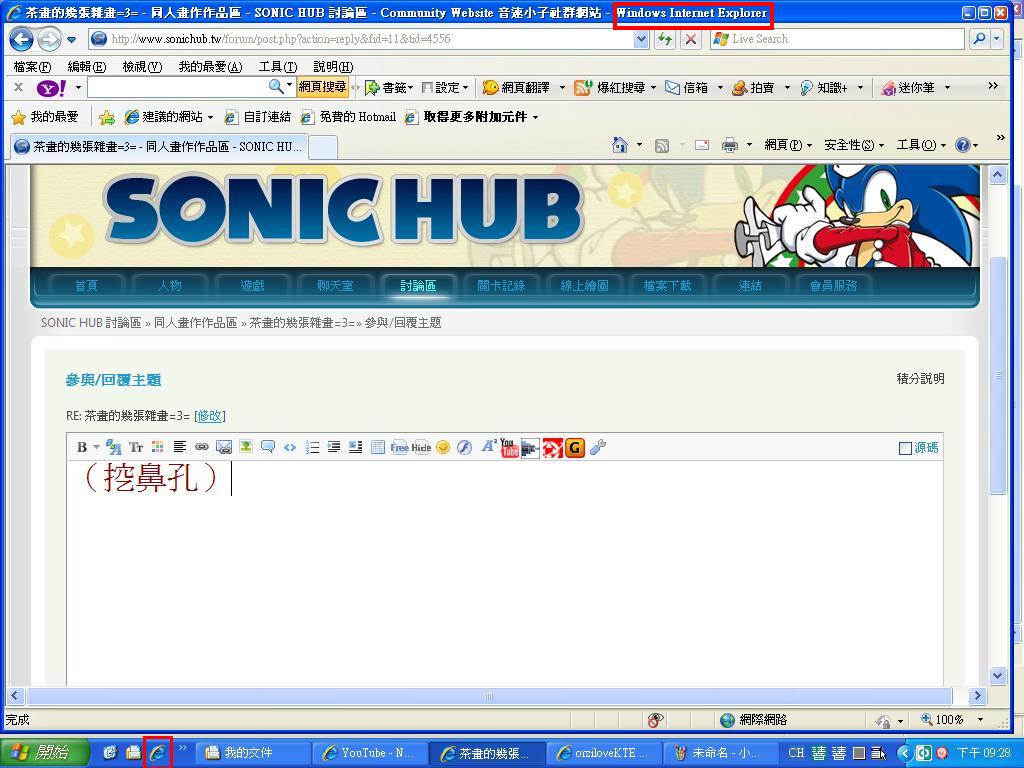Open the 網頁 page dropdown in command bar
Image resolution: width=1024 pixels, height=768 pixels.
coord(788,145)
